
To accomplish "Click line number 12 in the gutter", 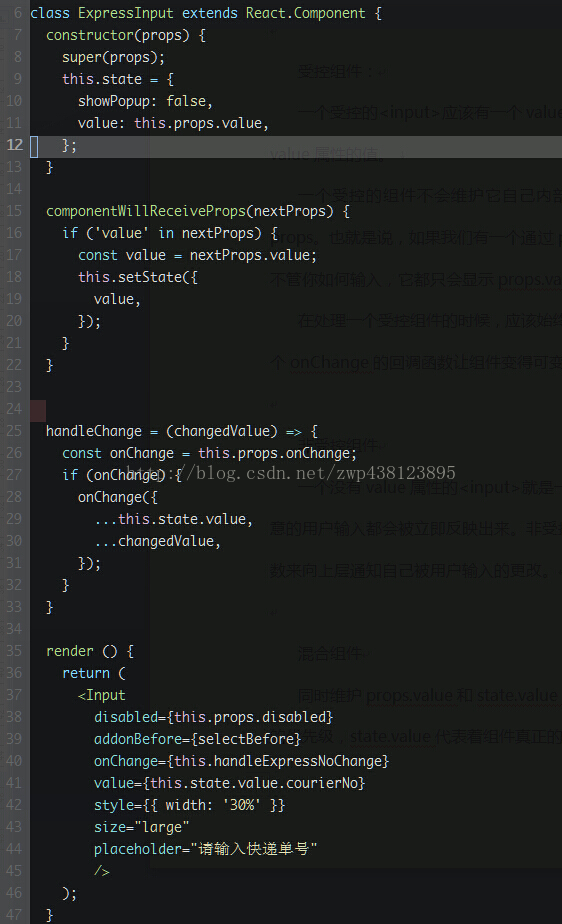I will pyautogui.click(x=15, y=145).
